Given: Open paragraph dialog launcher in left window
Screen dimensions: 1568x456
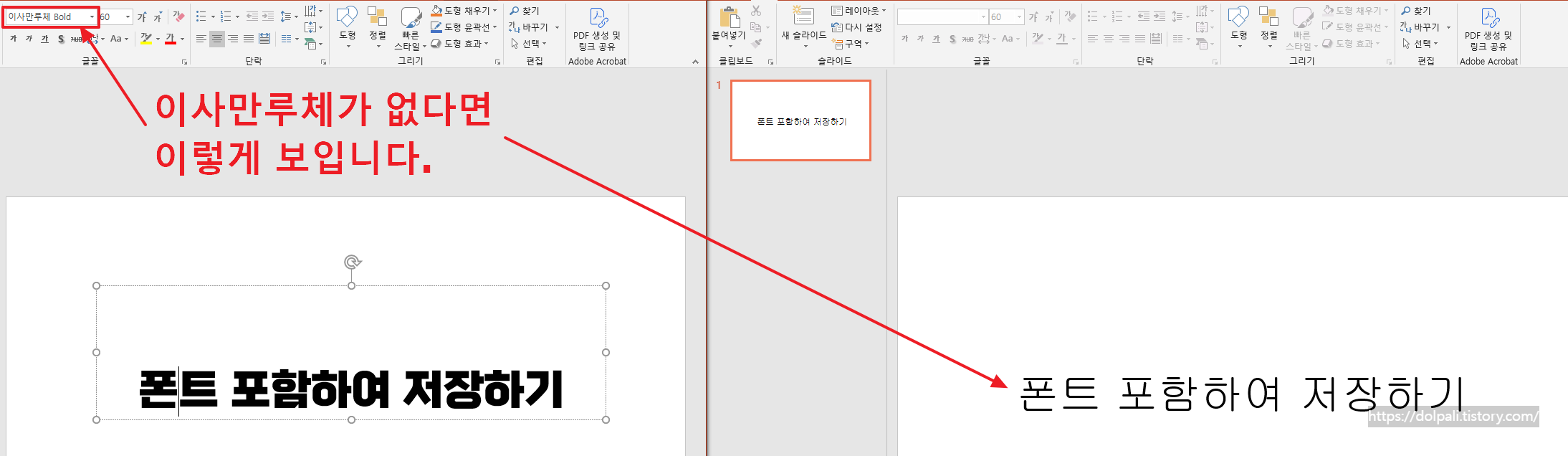Looking at the screenshot, I should [x=323, y=62].
